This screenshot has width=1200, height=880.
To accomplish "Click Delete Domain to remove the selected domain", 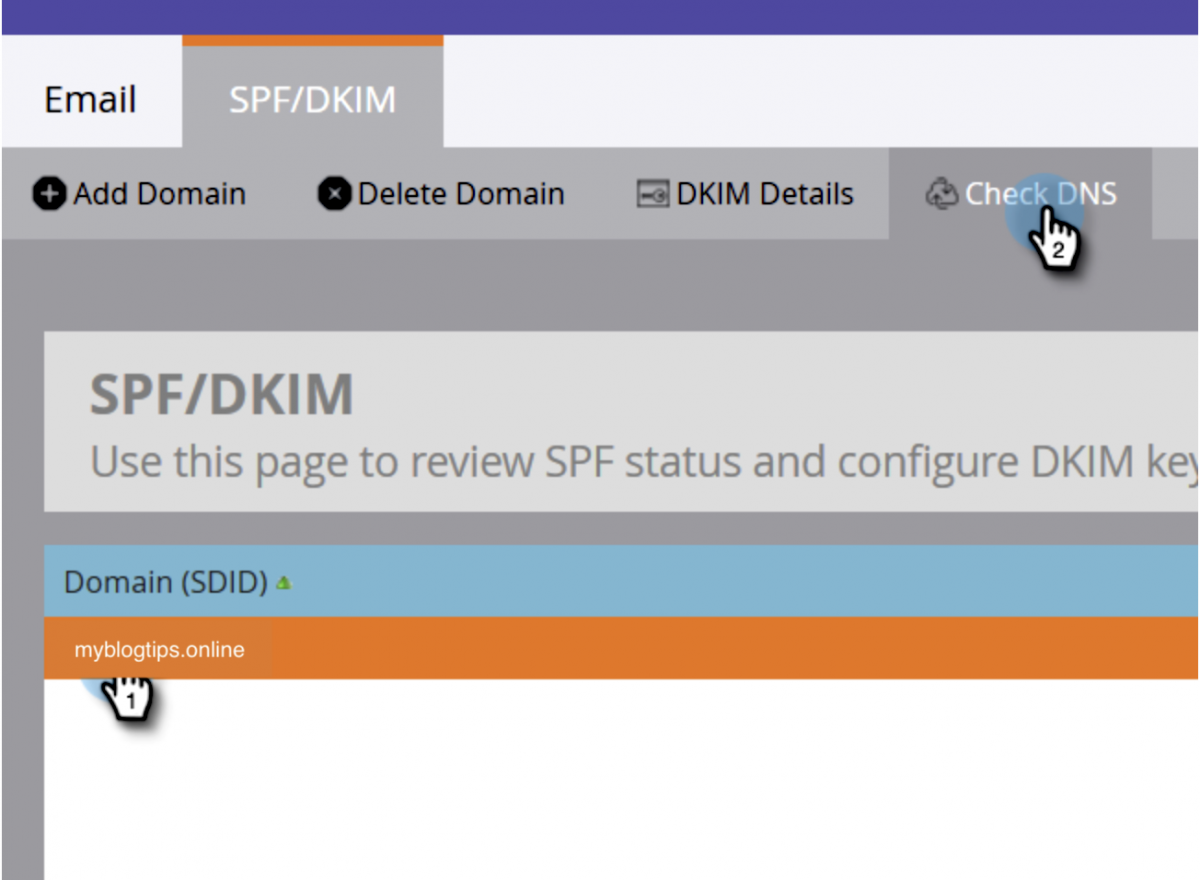I will pos(460,193).
